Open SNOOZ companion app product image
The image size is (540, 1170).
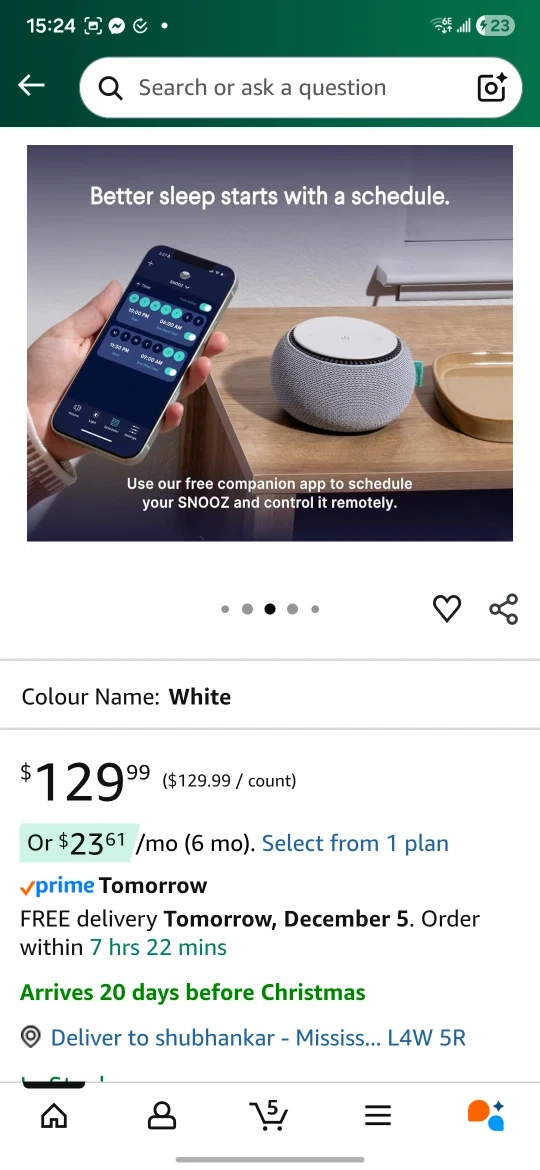click(x=270, y=343)
